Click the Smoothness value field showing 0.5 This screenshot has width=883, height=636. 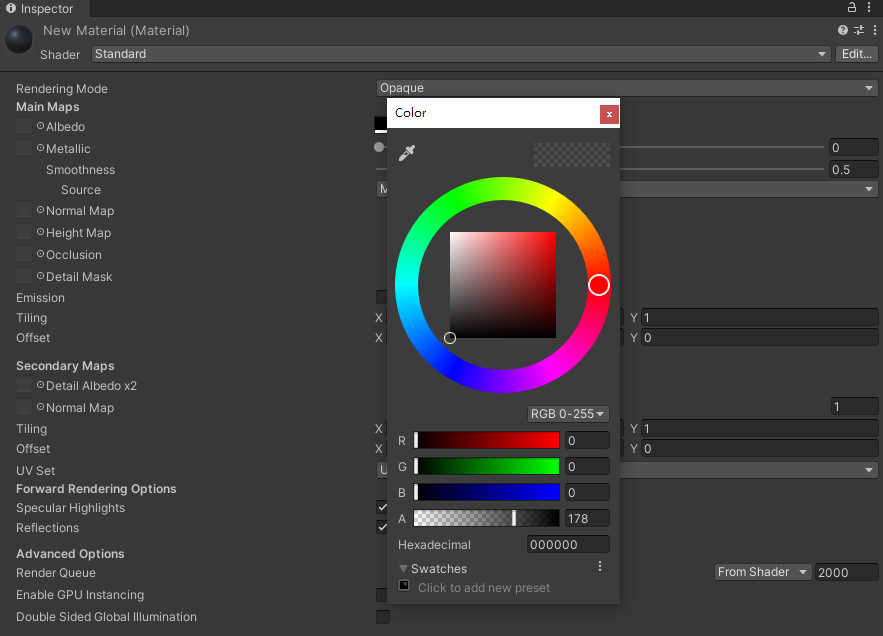[x=853, y=170]
